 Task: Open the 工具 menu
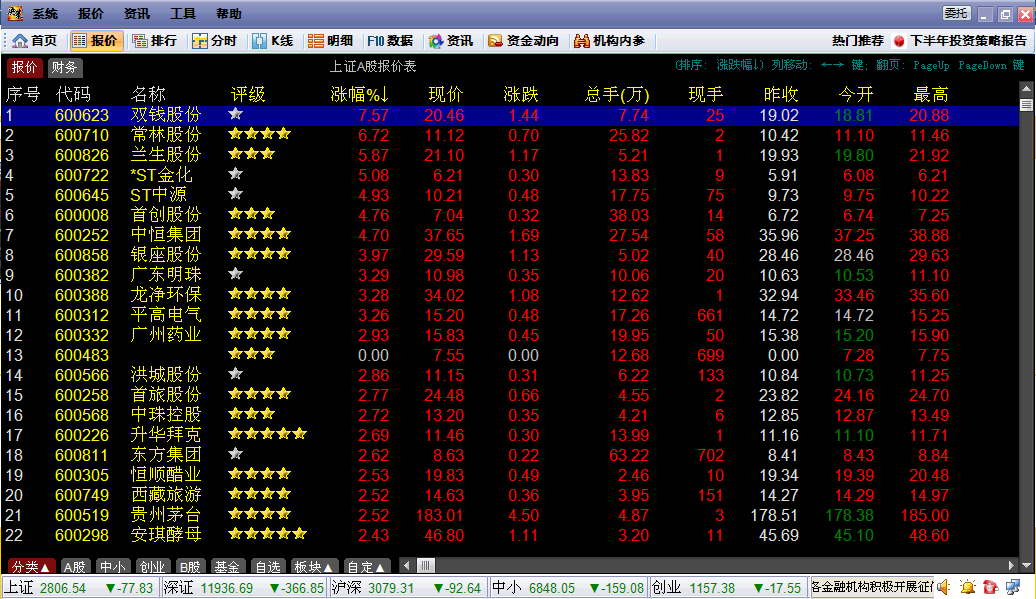[x=182, y=13]
